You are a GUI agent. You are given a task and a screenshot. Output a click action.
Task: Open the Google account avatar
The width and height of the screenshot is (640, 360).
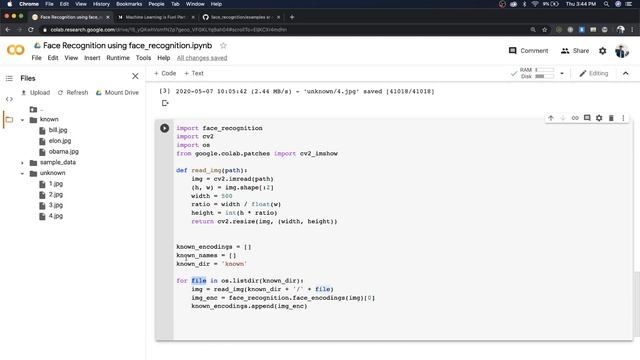(622, 51)
